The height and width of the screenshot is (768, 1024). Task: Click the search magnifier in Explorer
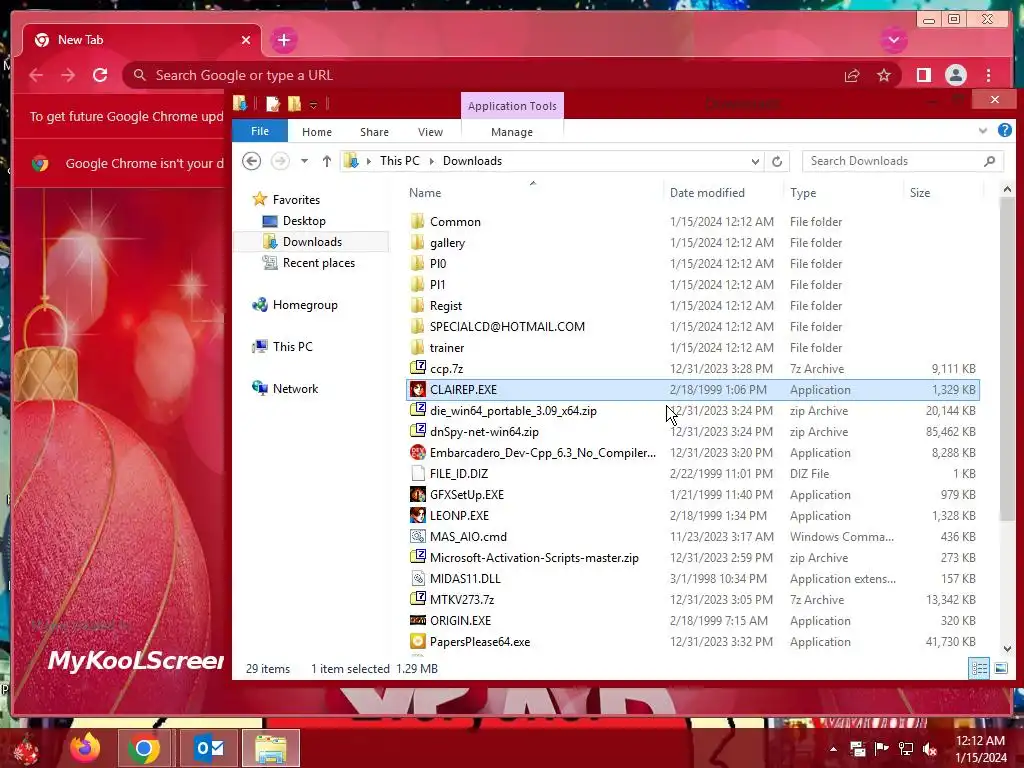click(989, 161)
